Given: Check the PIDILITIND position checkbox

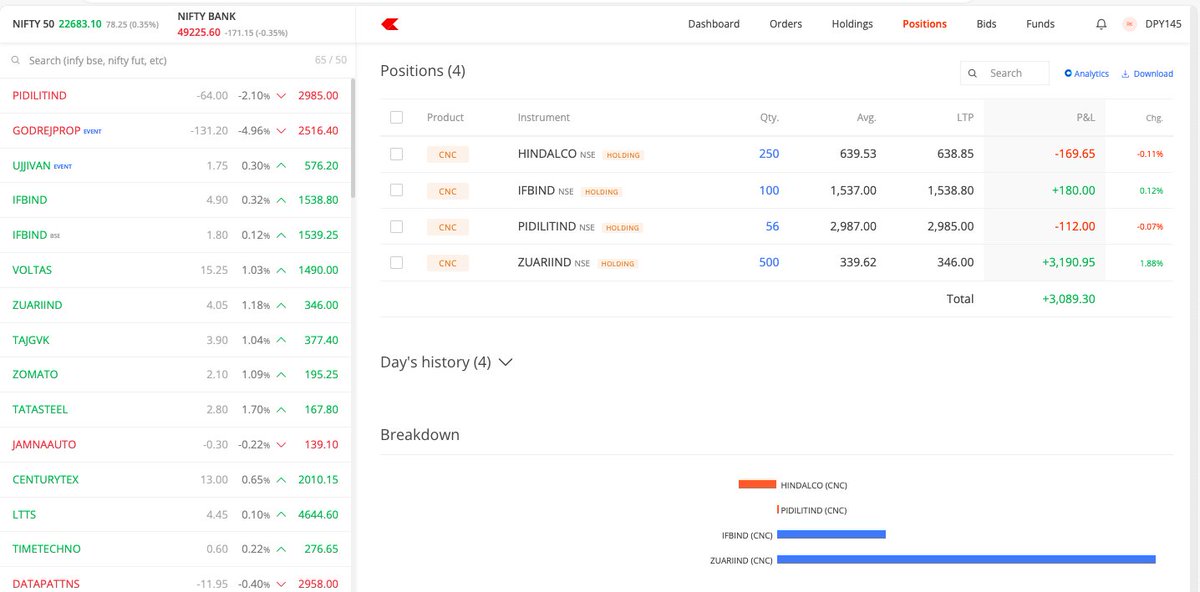Looking at the screenshot, I should point(397,226).
